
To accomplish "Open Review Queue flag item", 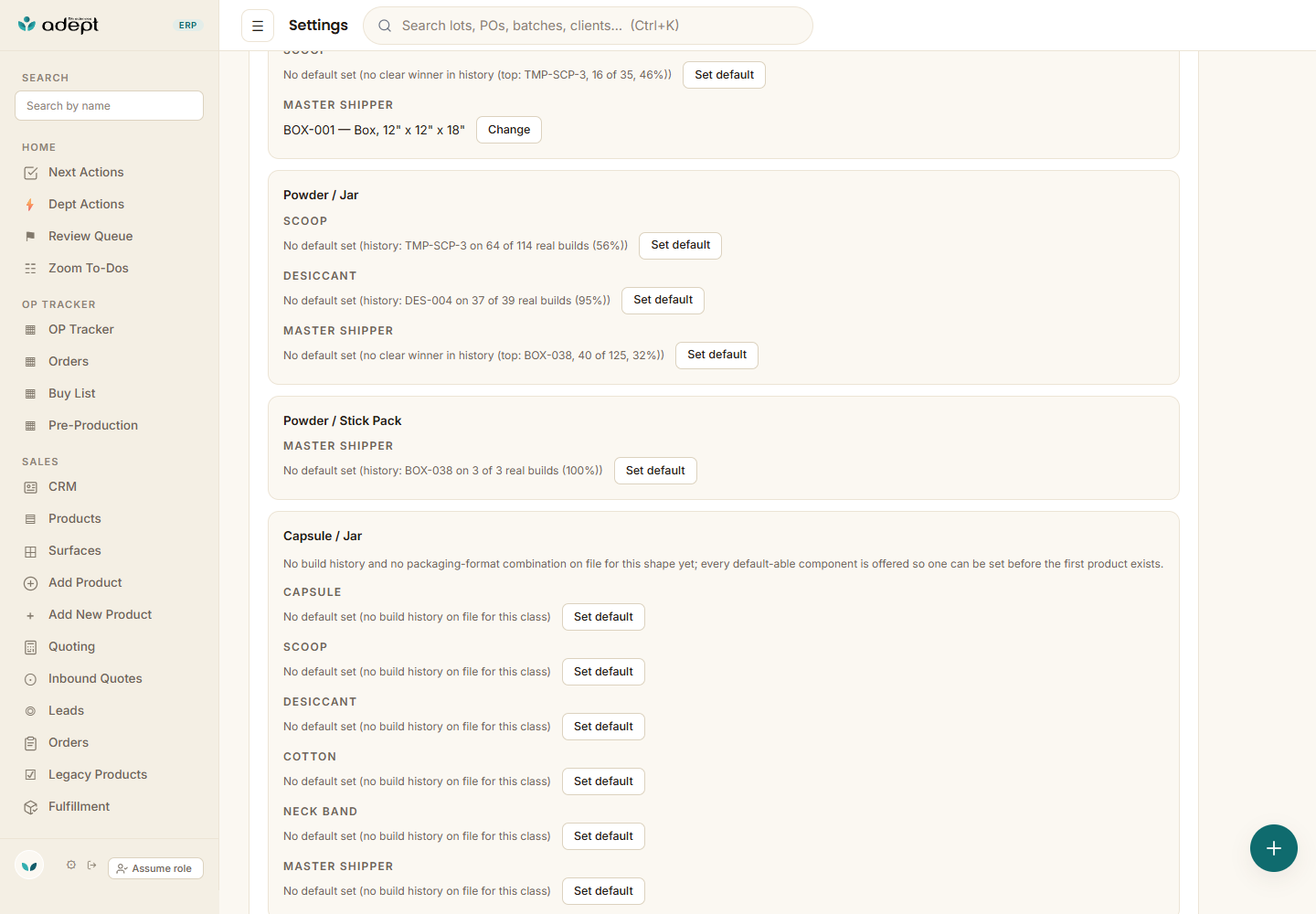I will [x=109, y=236].
